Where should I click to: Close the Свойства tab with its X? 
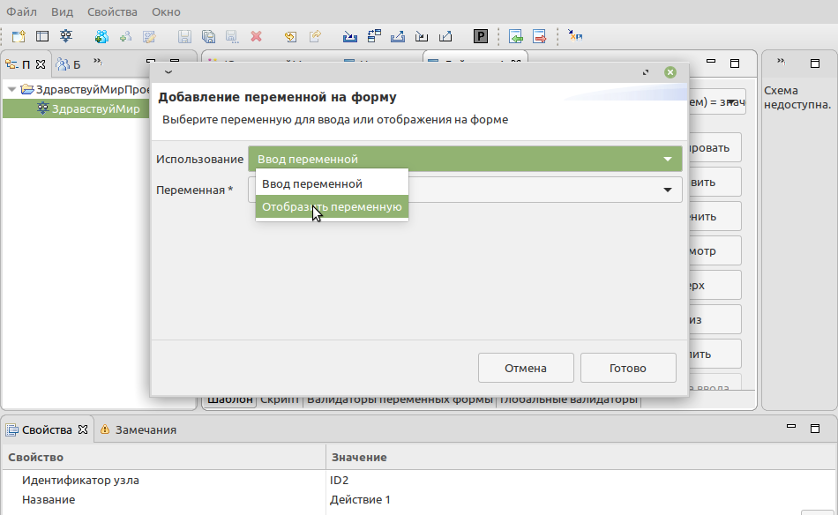click(82, 429)
